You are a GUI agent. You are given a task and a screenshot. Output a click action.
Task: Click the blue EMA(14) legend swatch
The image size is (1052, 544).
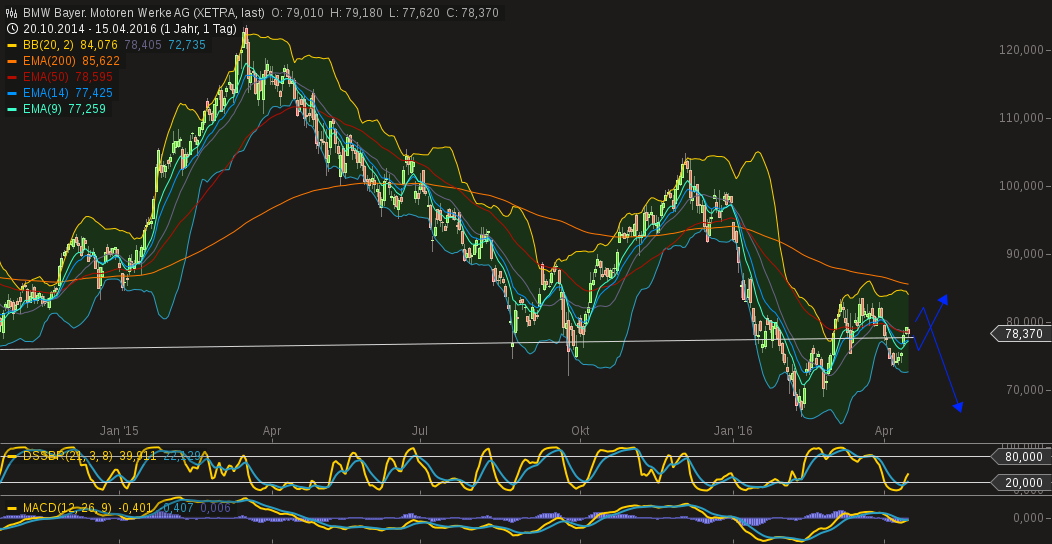tap(11, 93)
